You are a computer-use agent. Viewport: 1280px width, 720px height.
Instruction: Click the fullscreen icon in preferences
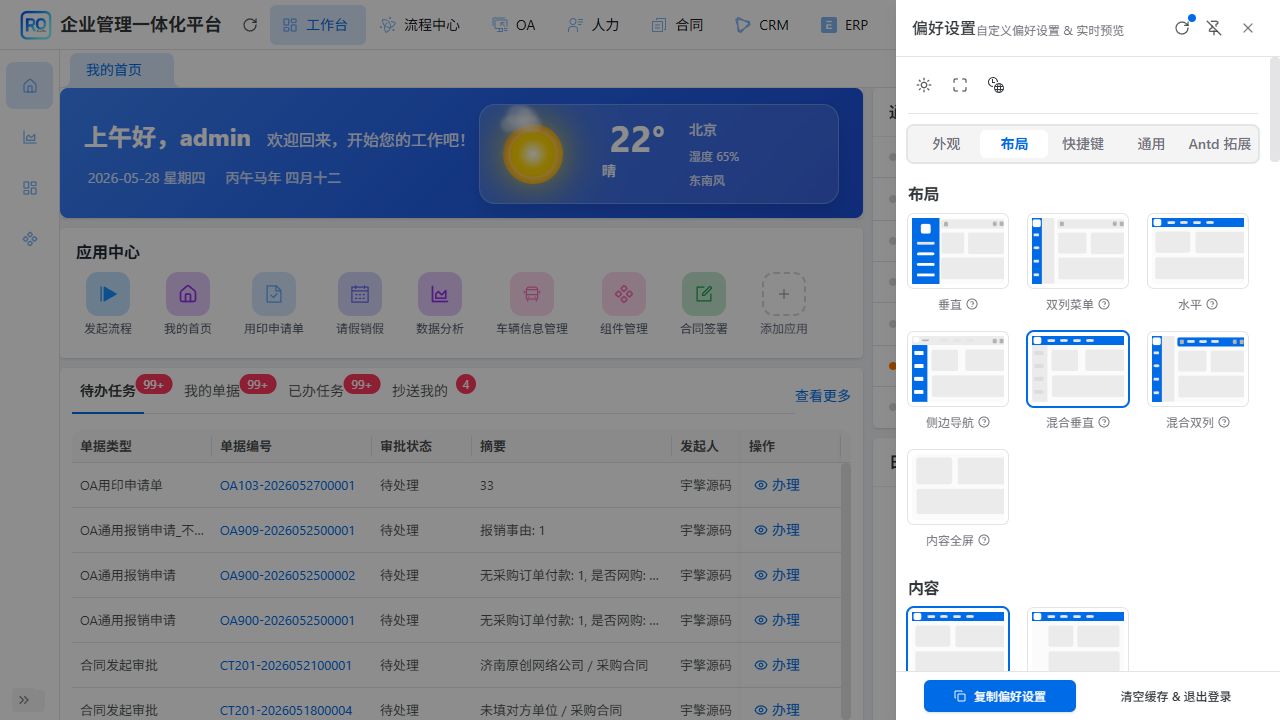click(x=960, y=85)
